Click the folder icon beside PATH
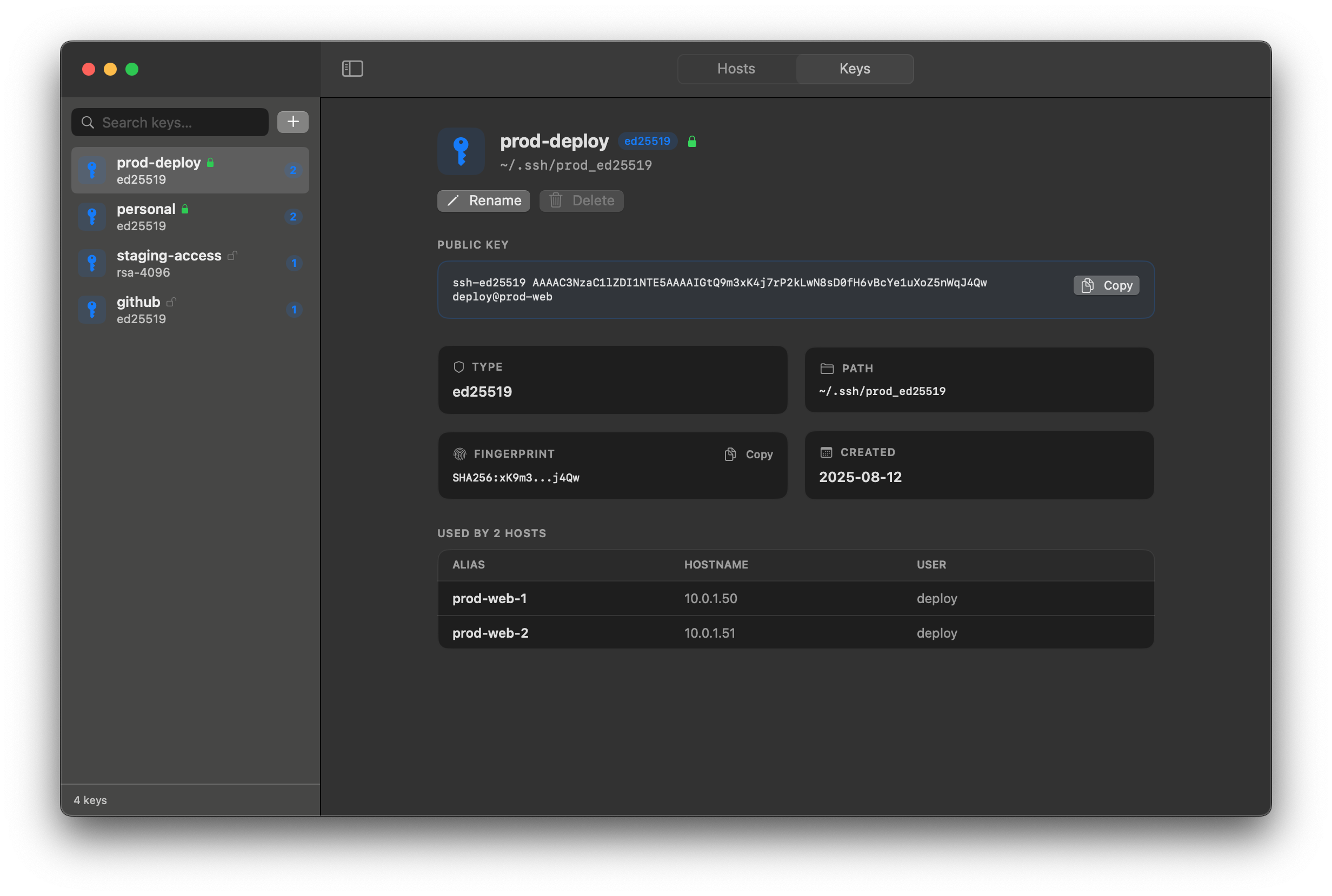 pos(827,369)
